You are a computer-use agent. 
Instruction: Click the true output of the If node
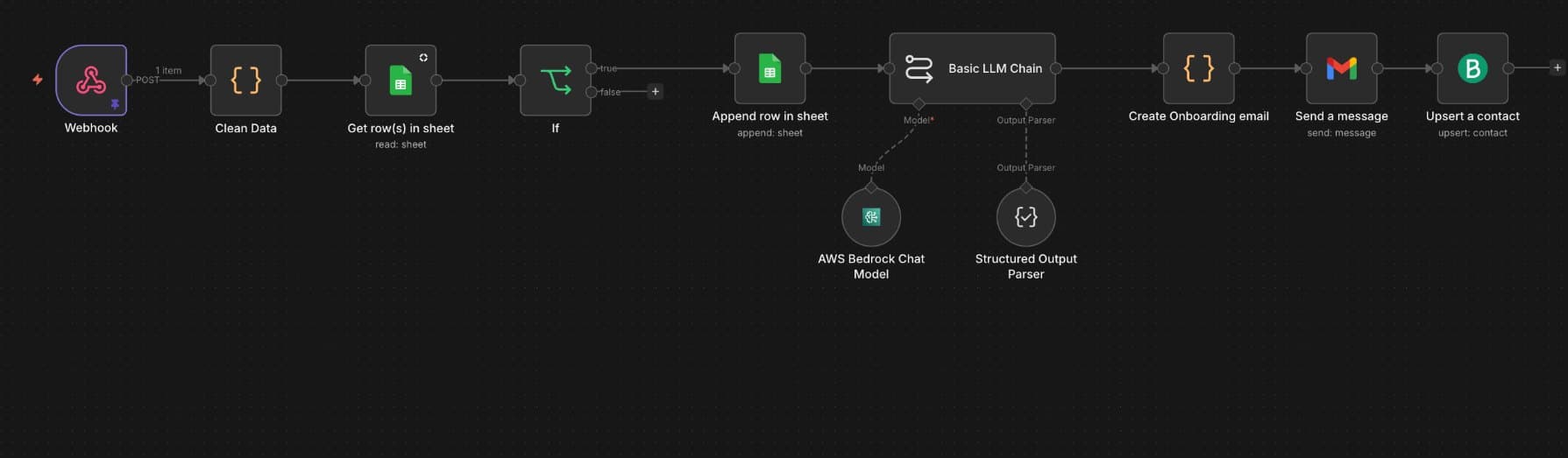tap(592, 68)
